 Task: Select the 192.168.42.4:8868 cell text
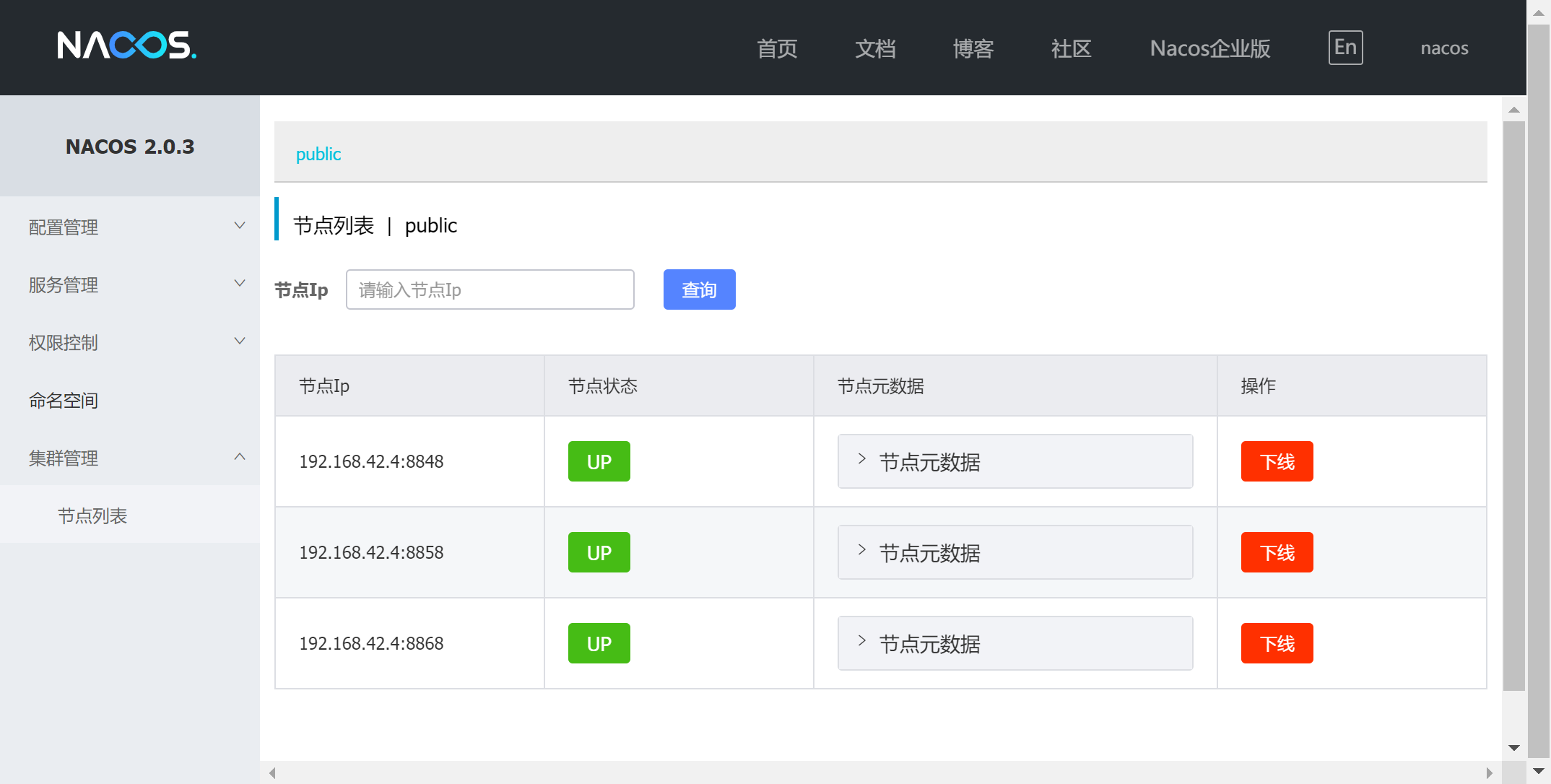pyautogui.click(x=371, y=643)
